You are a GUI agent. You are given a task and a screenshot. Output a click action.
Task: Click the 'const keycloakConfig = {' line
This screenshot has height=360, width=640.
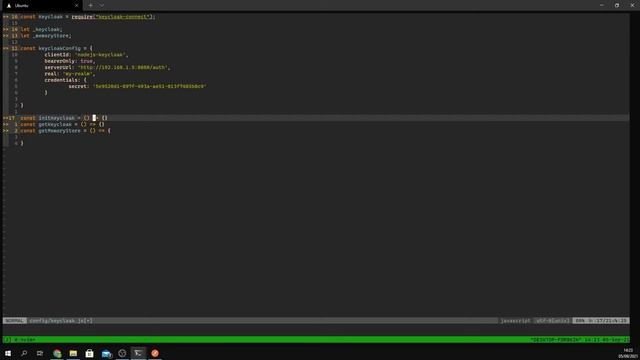pos(56,49)
